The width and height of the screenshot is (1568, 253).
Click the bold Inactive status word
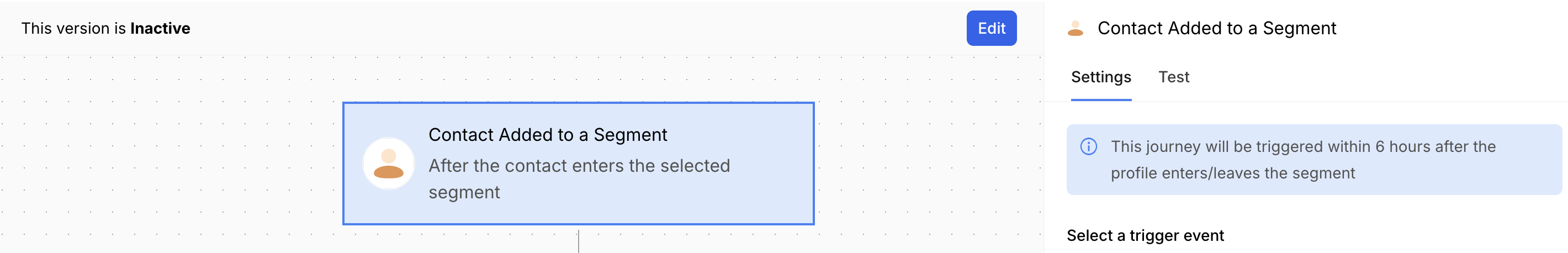[x=160, y=28]
